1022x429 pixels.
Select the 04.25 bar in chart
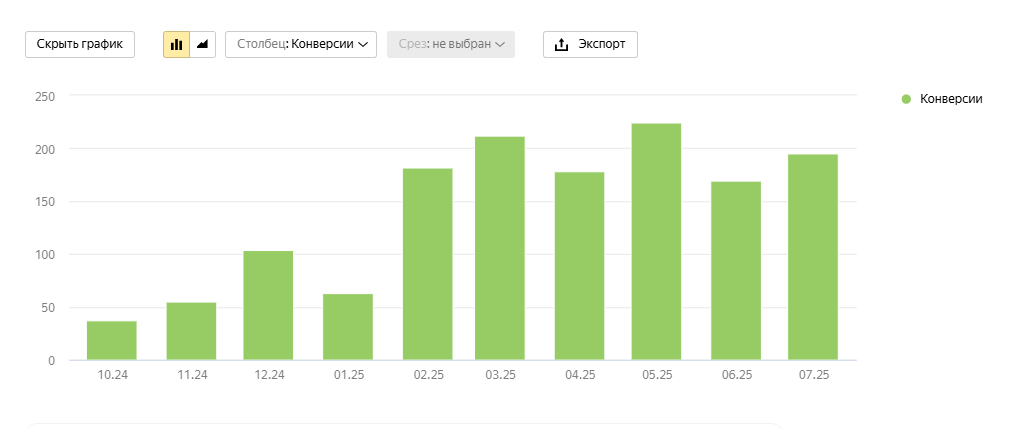579,266
